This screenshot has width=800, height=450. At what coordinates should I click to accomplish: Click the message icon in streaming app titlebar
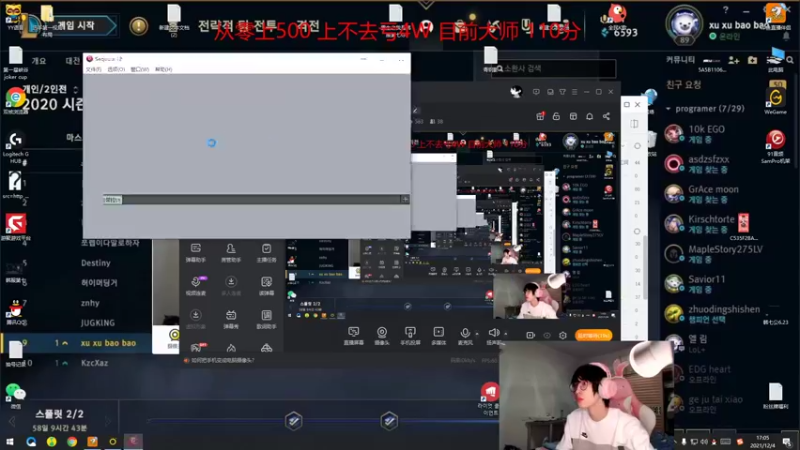pyautogui.click(x=536, y=92)
